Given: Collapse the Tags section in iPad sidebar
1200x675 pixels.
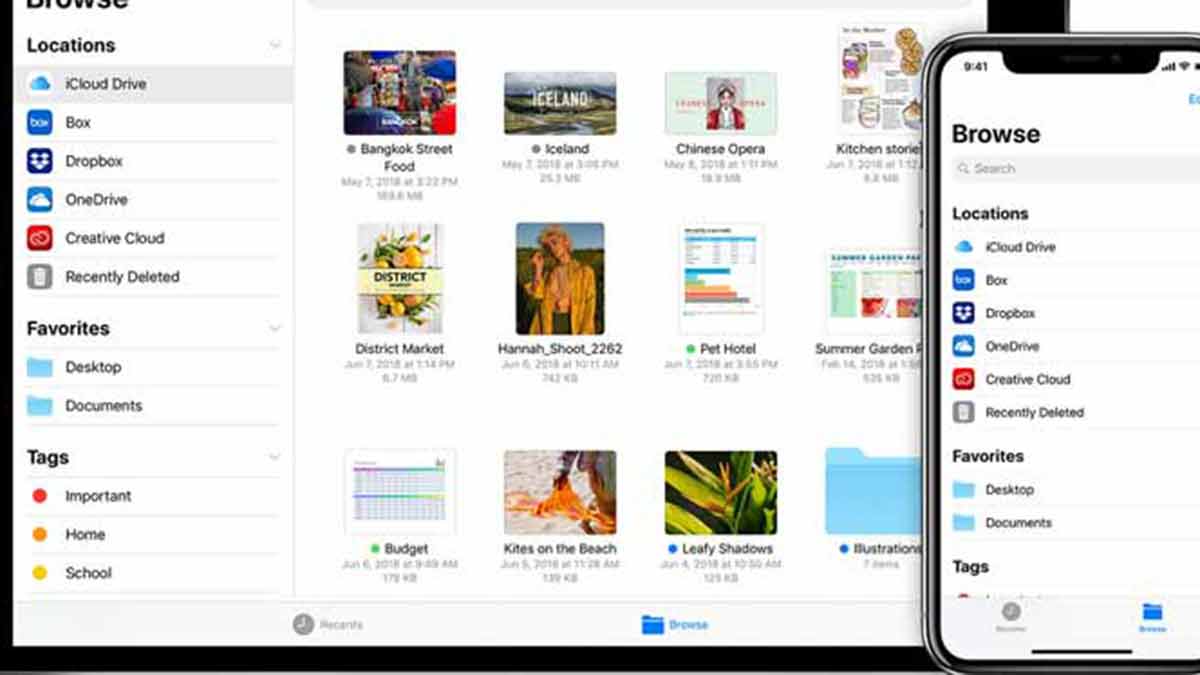Looking at the screenshot, I should tap(275, 457).
